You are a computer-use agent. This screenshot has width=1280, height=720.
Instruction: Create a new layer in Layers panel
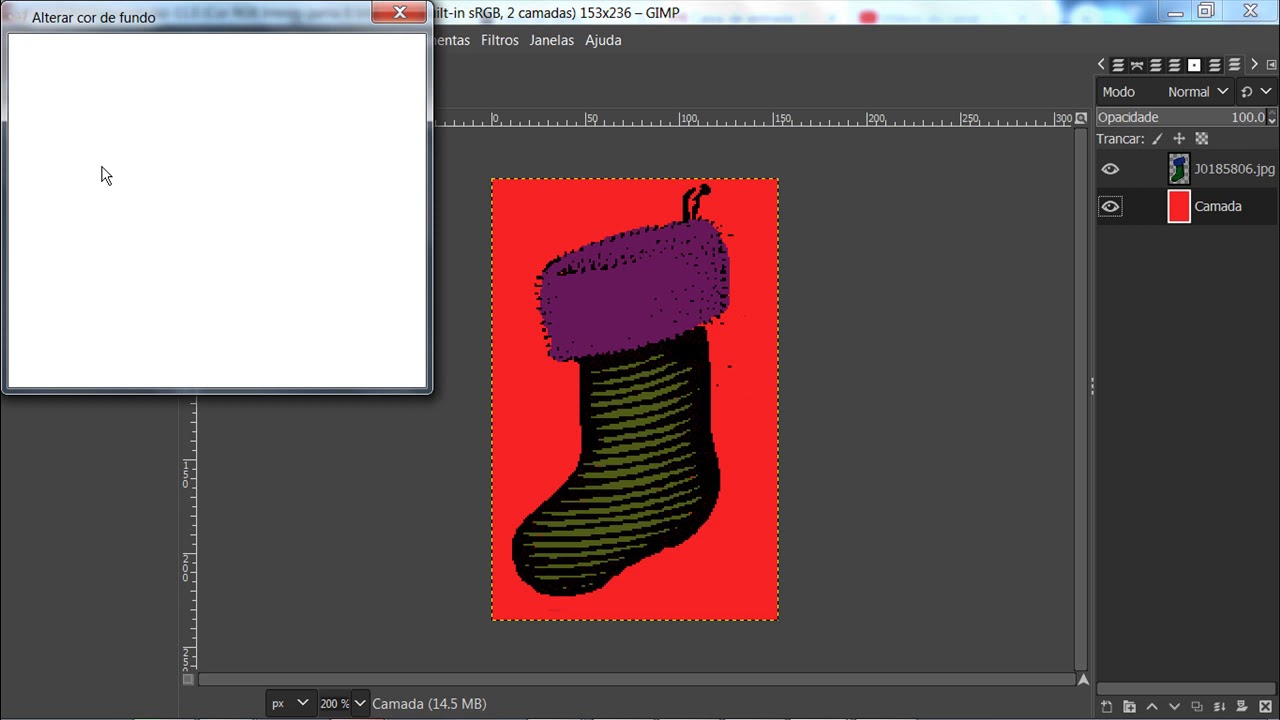click(x=1107, y=707)
